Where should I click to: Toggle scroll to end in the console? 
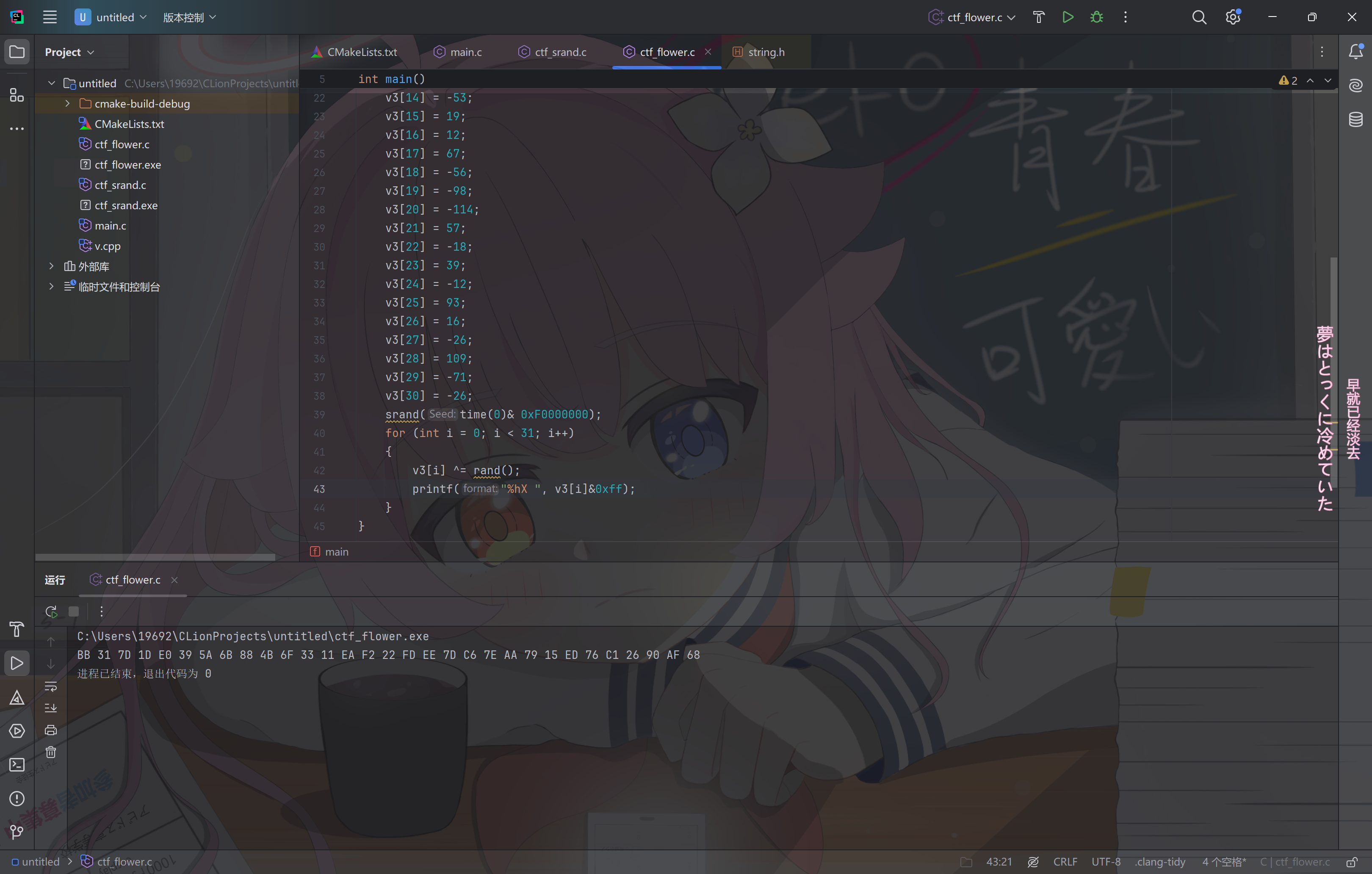[x=51, y=708]
